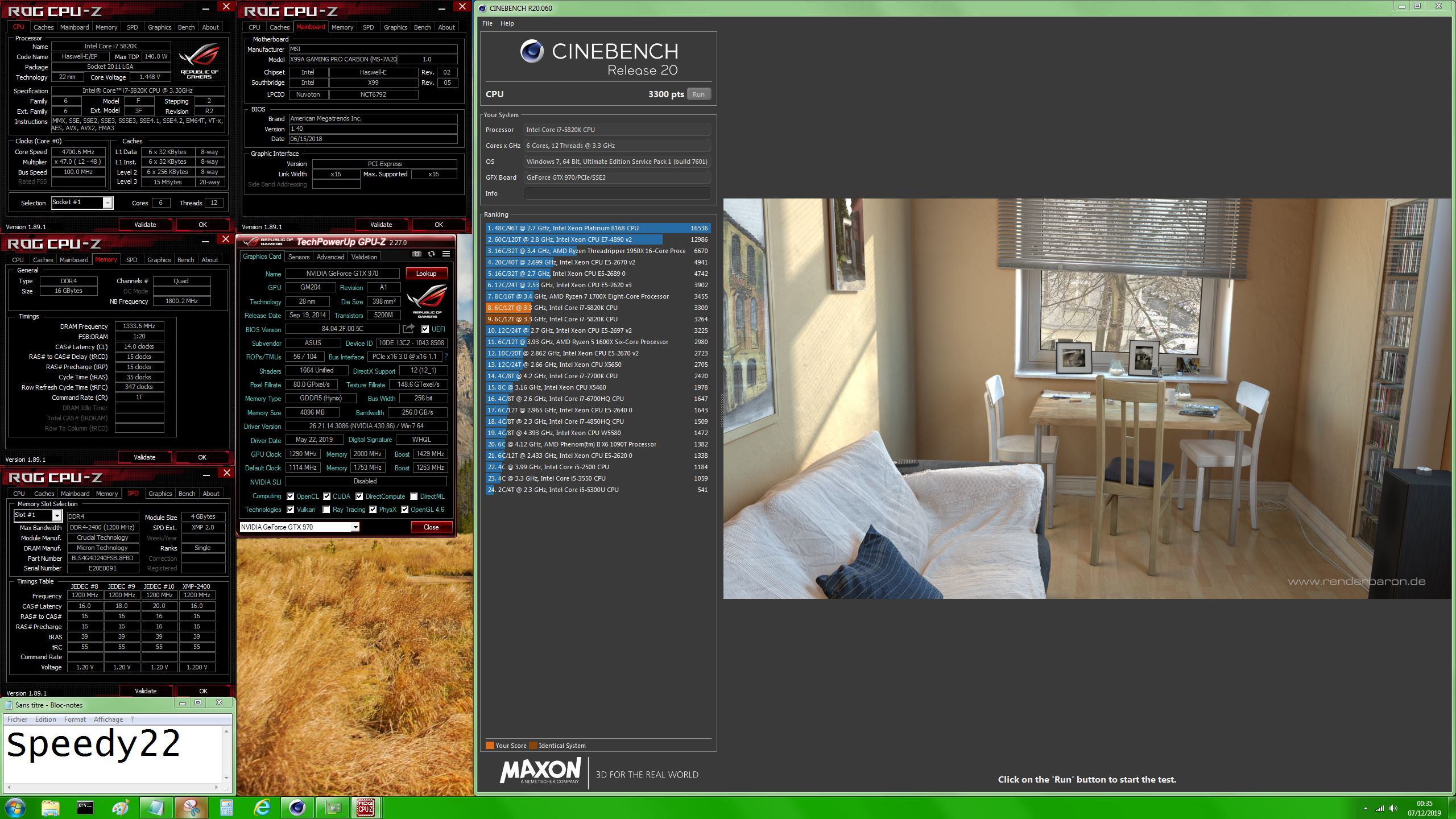Click the system clock in the tray

(1424, 808)
